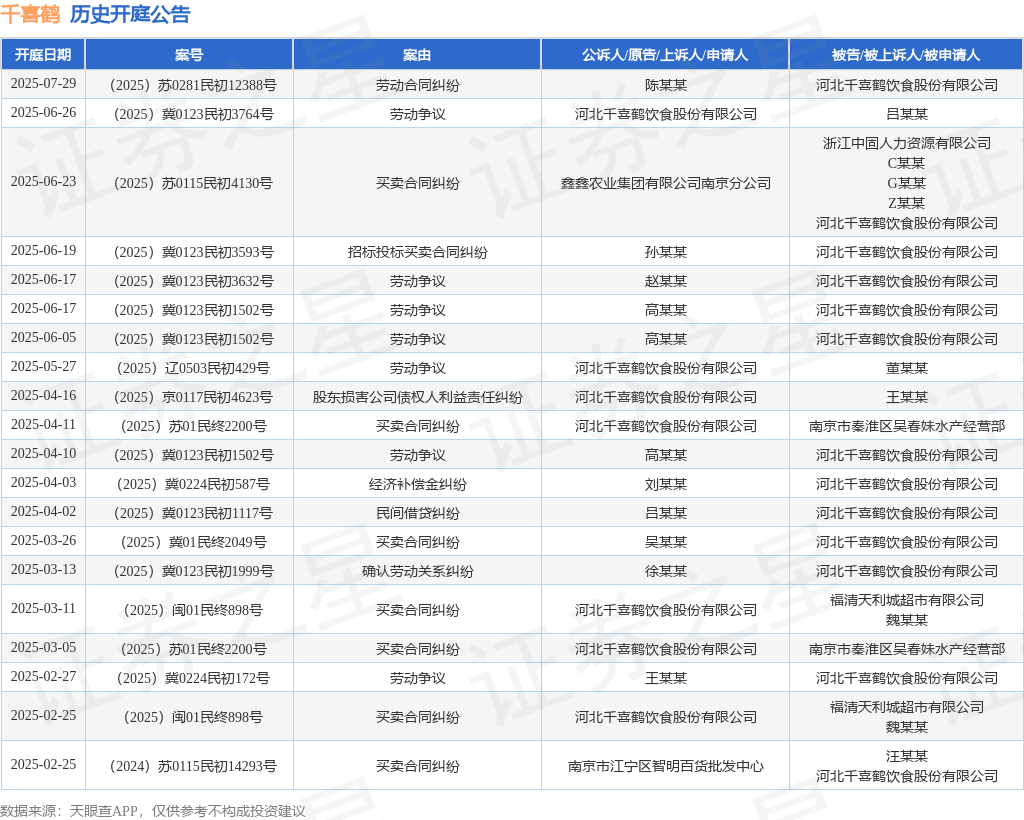Select date cell 2025-04-11

pos(43,425)
